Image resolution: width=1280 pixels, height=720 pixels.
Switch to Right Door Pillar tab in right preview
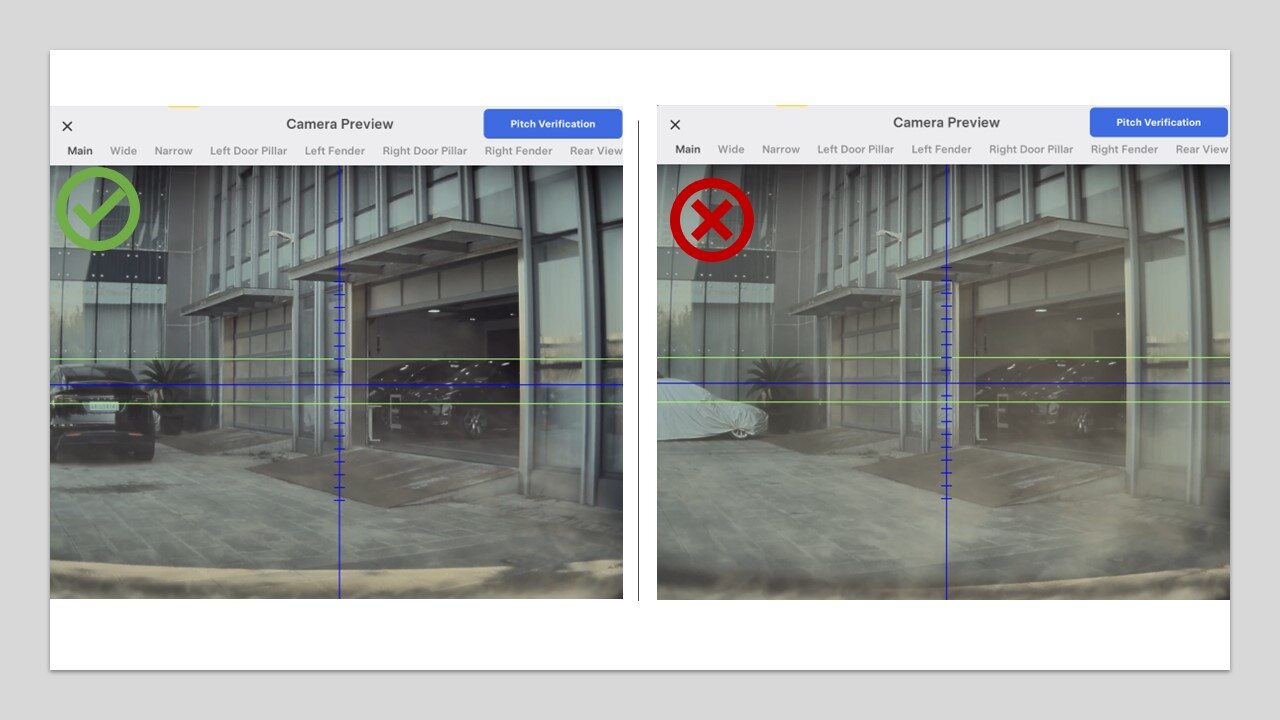pyautogui.click(x=1031, y=149)
